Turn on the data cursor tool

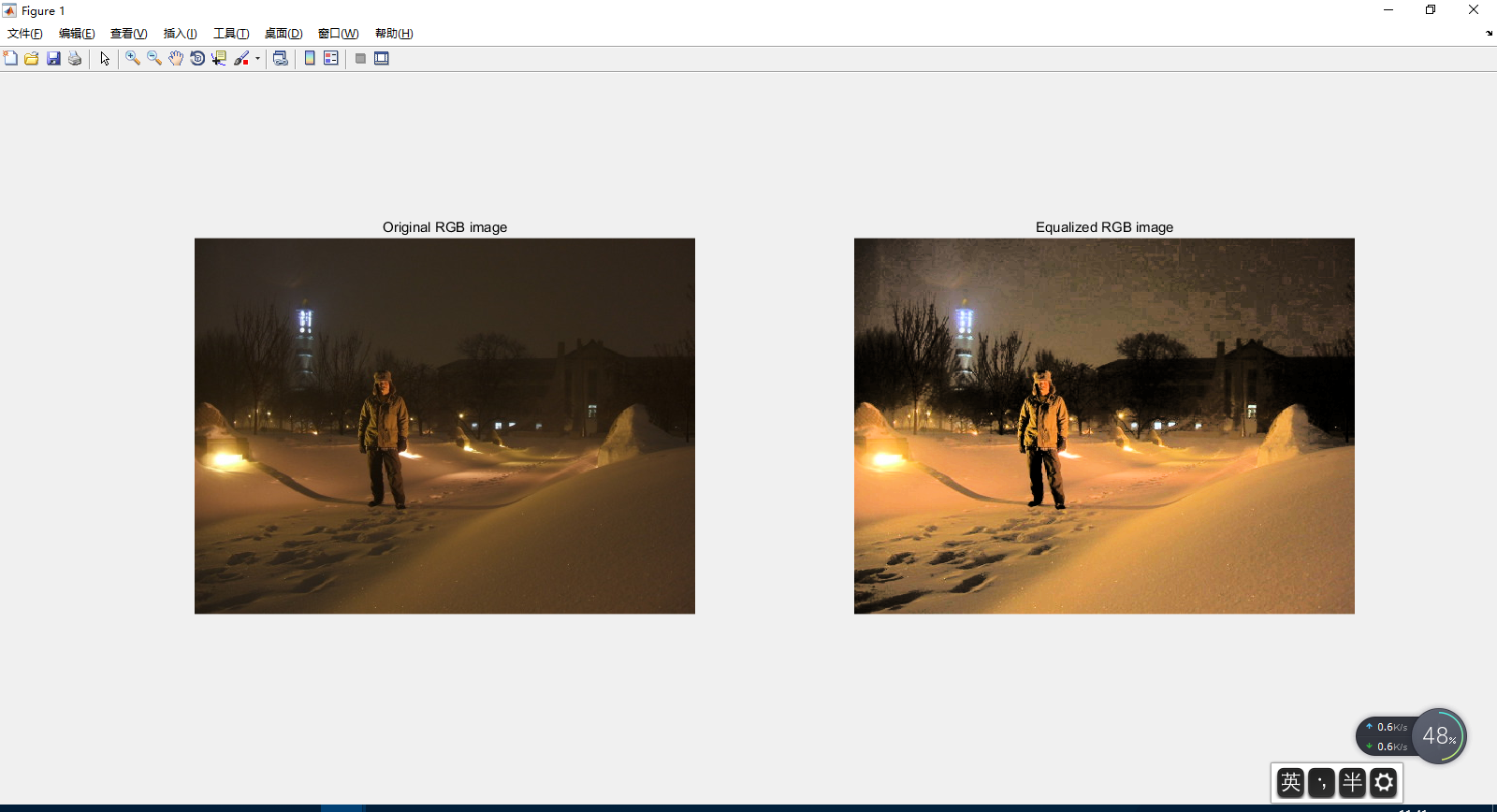click(x=219, y=58)
